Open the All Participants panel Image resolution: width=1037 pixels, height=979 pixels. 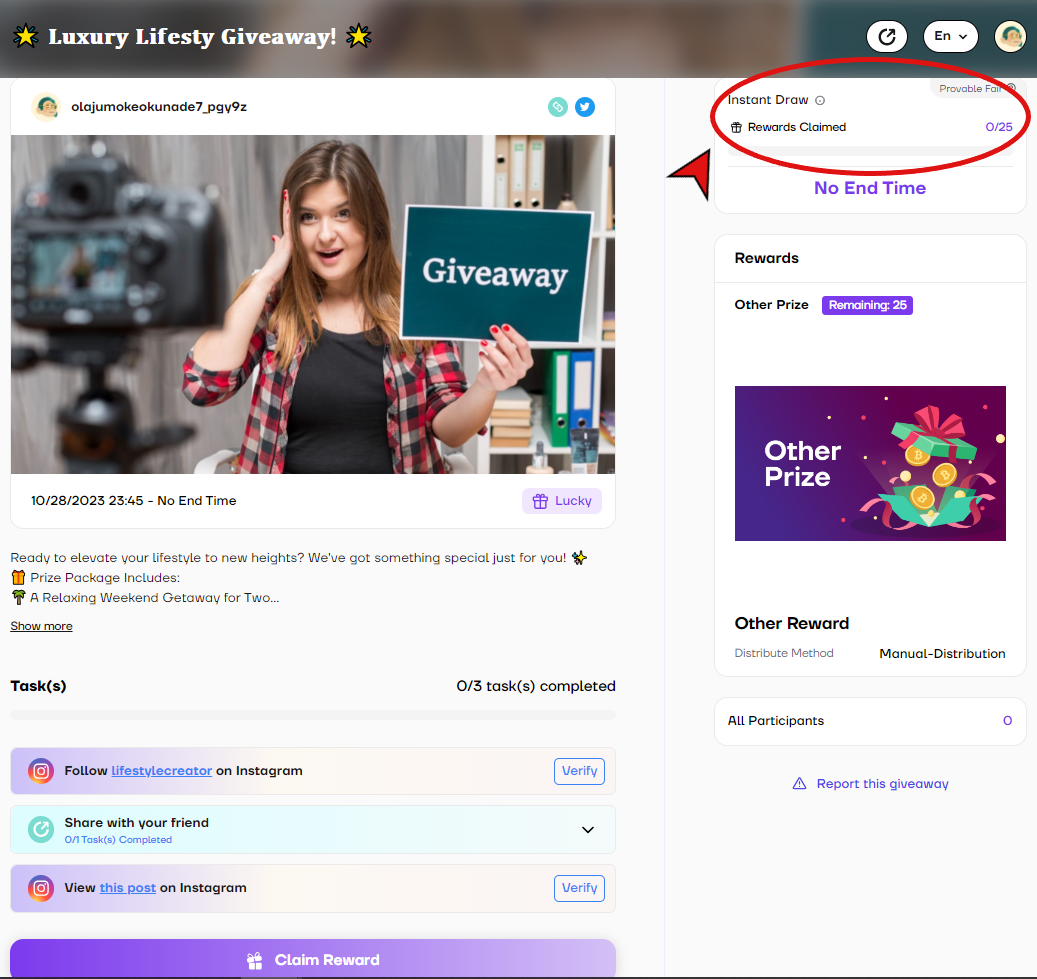coord(870,721)
